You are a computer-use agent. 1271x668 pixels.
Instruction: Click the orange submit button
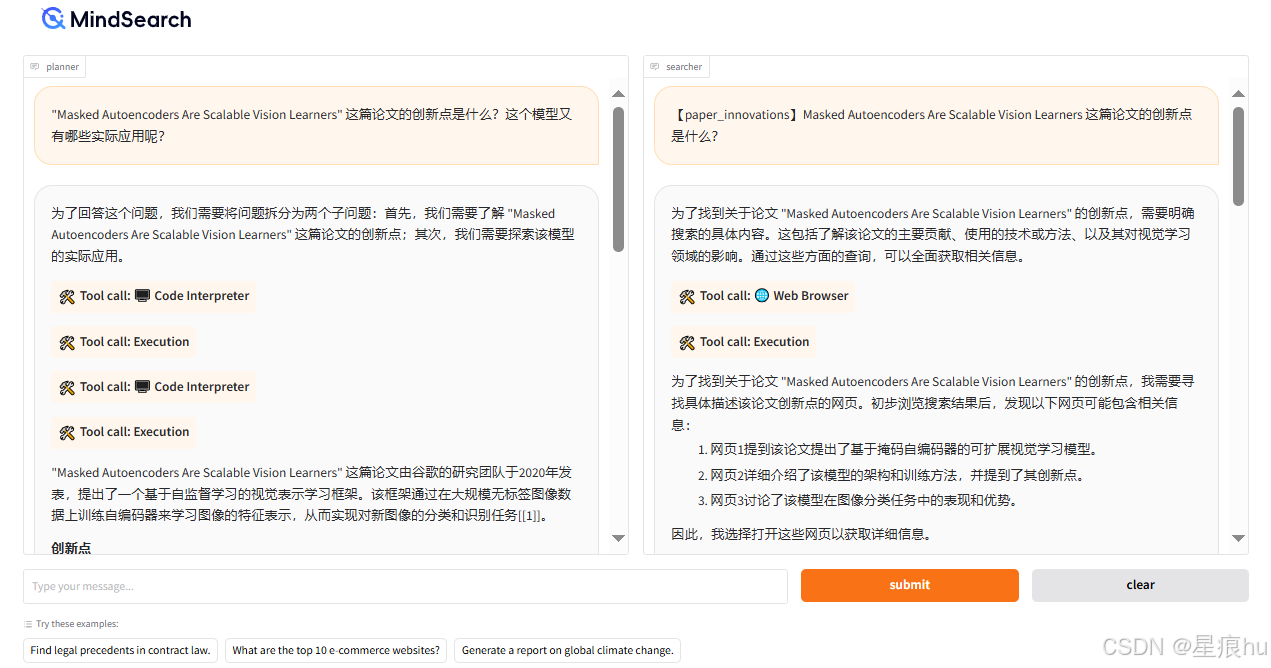coord(909,585)
